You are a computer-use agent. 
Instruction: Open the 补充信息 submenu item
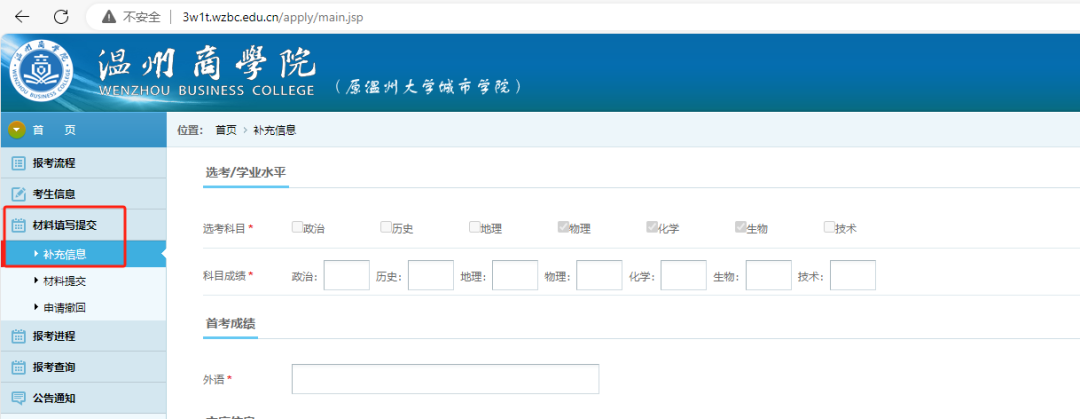click(x=64, y=254)
